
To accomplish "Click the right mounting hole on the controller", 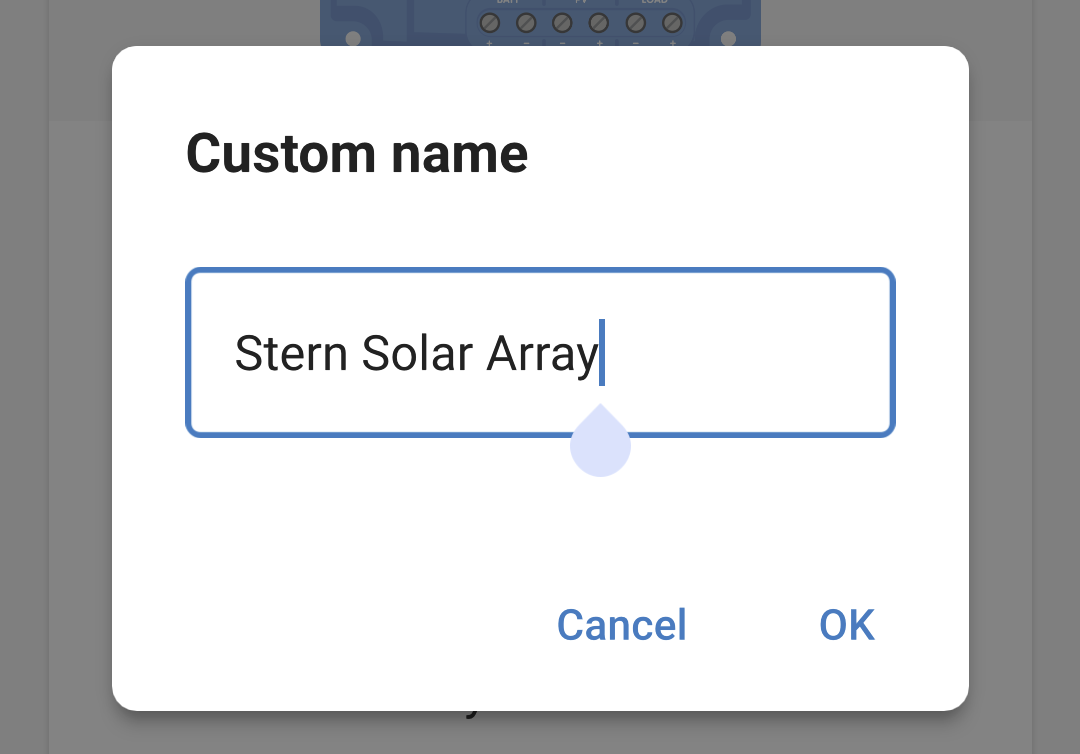I will [x=729, y=37].
